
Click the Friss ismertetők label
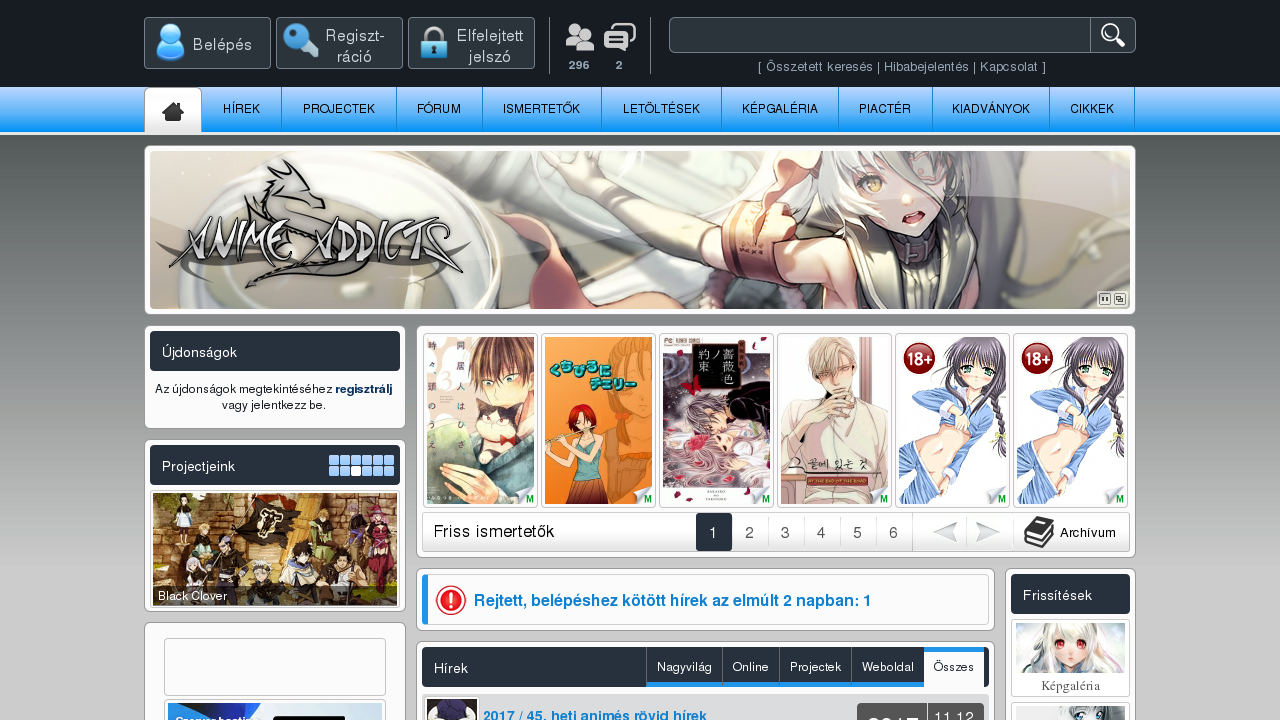click(494, 532)
